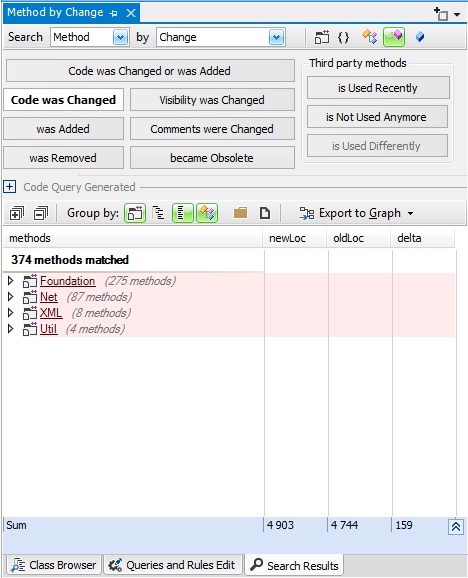The width and height of the screenshot is (468, 578).
Task: Click the became Obsolete button
Action: pos(212,158)
